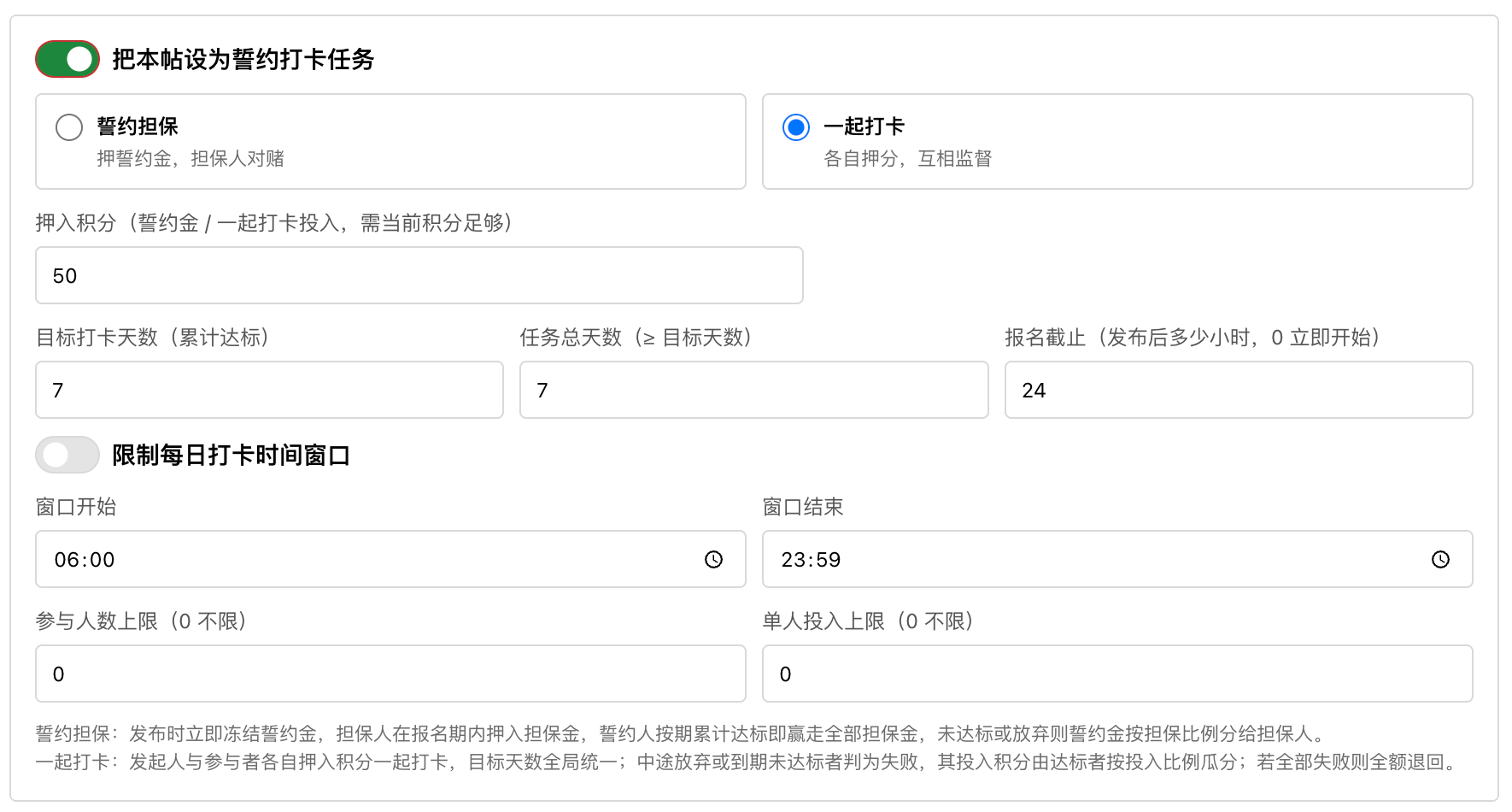
Task: Click the 押入积分 input field
Action: [x=419, y=275]
